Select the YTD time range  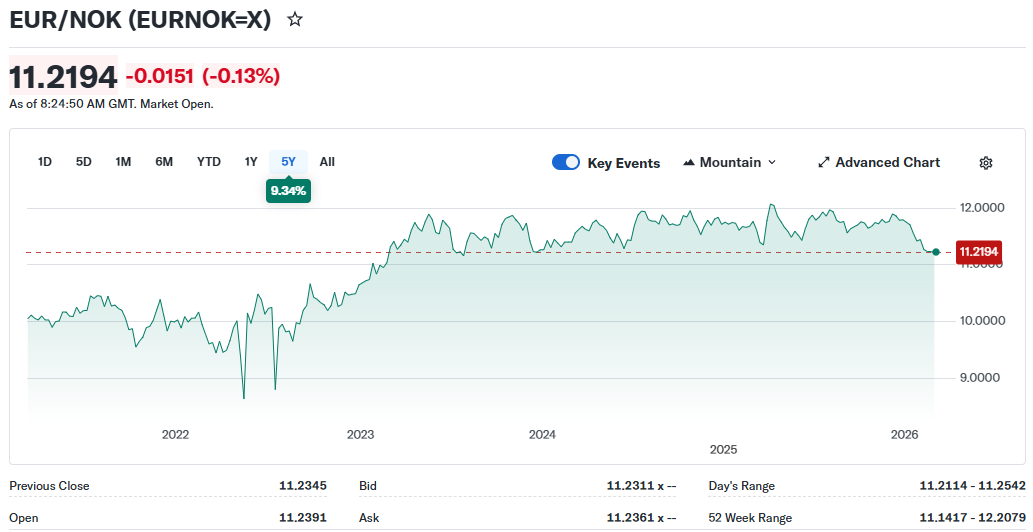coord(209,162)
